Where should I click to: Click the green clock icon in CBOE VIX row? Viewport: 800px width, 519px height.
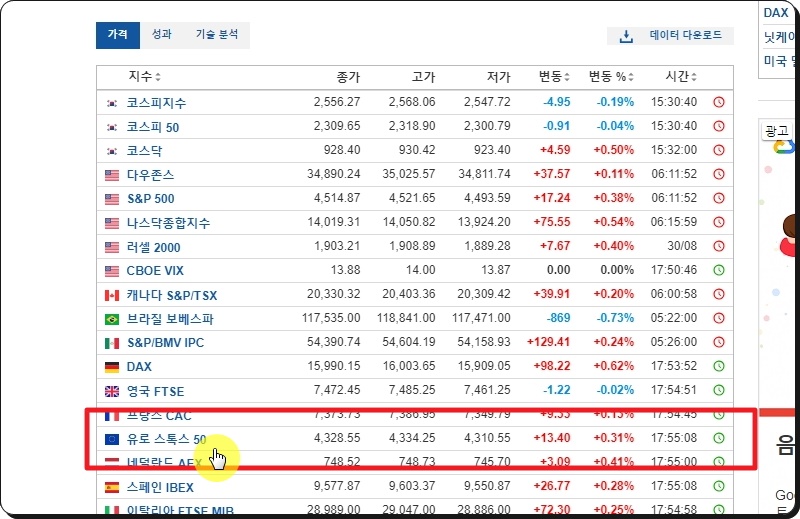pos(719,270)
